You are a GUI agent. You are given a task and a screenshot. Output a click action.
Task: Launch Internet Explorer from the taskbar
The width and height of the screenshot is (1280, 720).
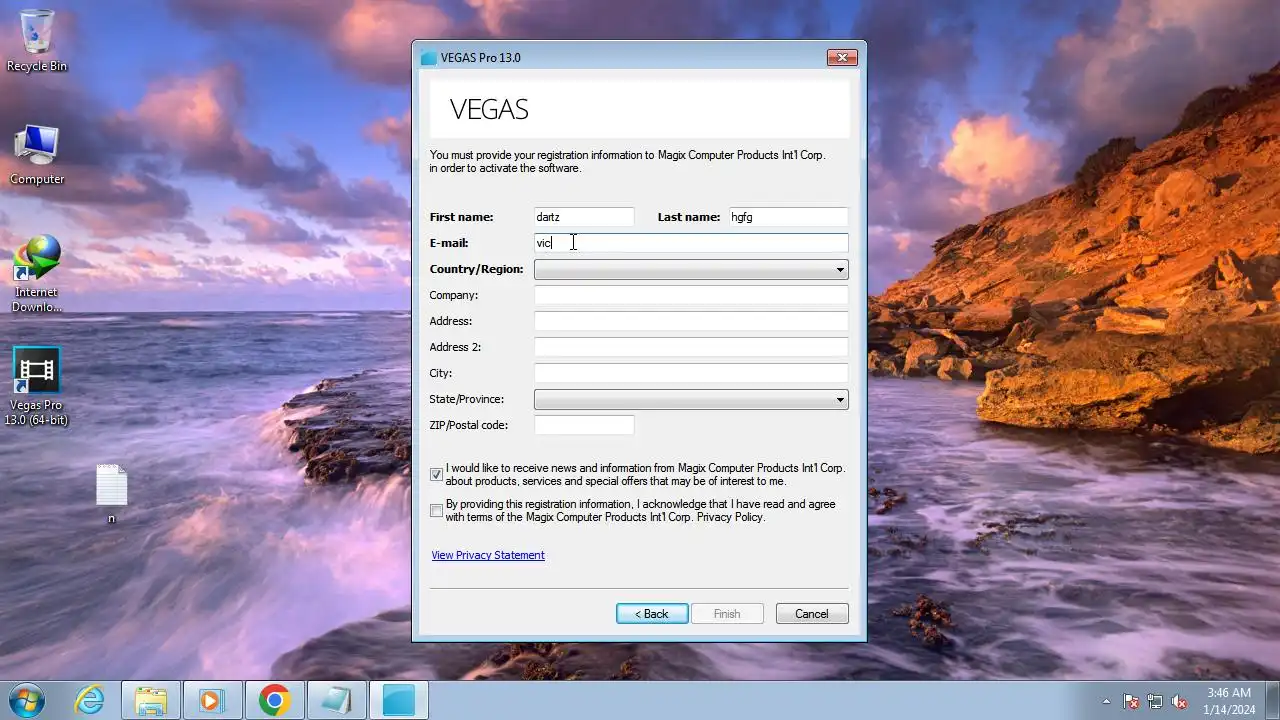[x=90, y=700]
